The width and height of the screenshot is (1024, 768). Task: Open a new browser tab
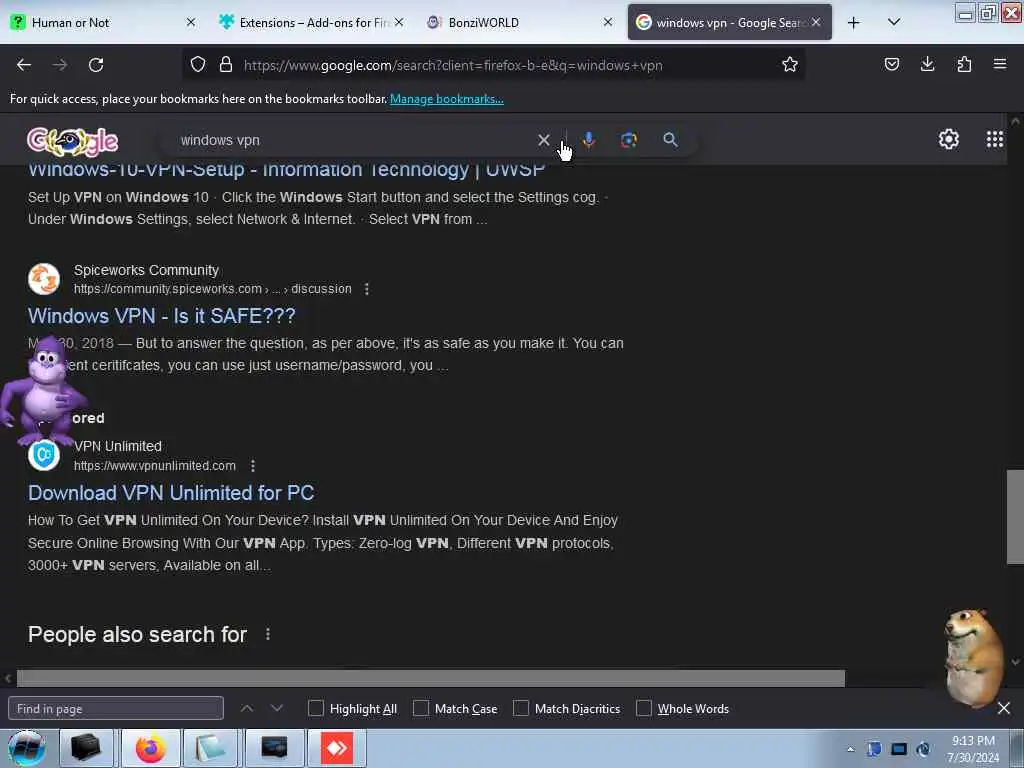point(854,22)
